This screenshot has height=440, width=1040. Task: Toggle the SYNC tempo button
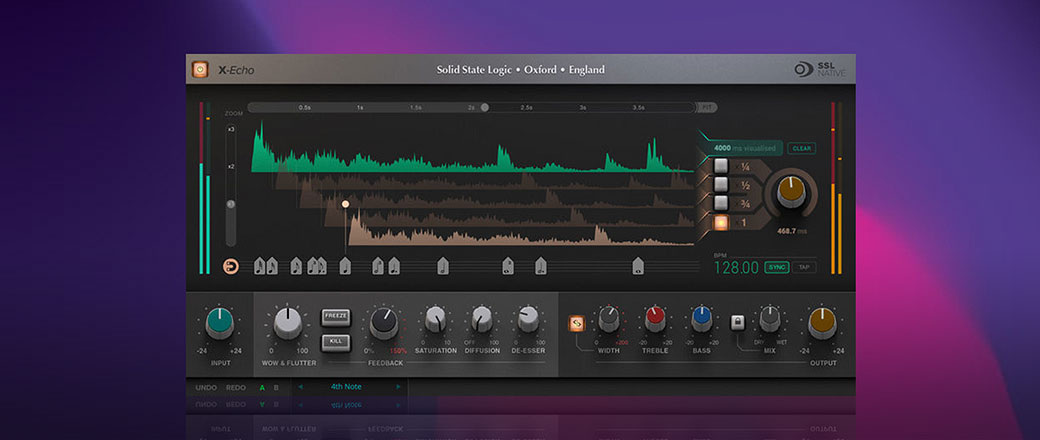click(776, 267)
